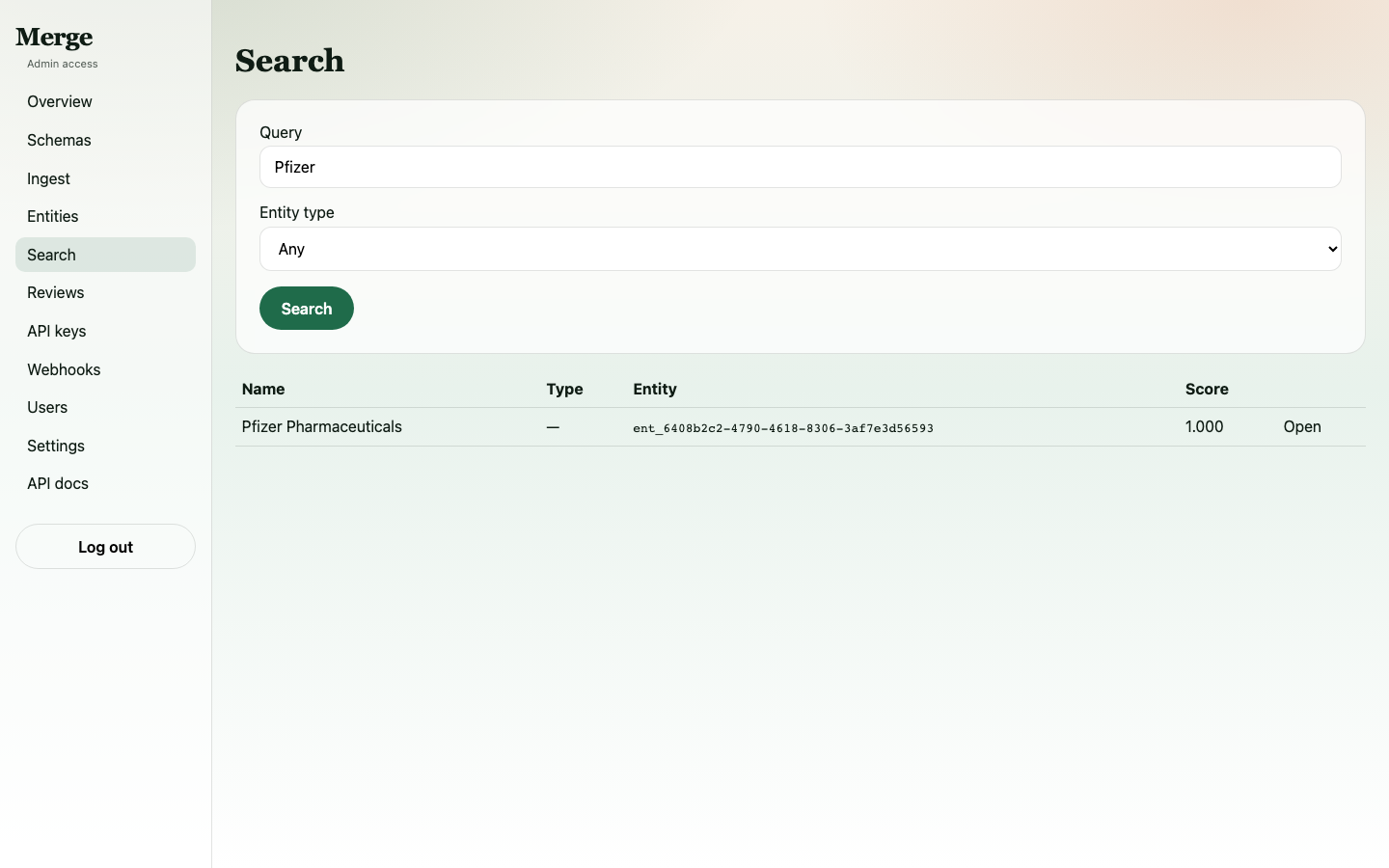Click the Type column header
The image size is (1389, 868).
click(564, 389)
